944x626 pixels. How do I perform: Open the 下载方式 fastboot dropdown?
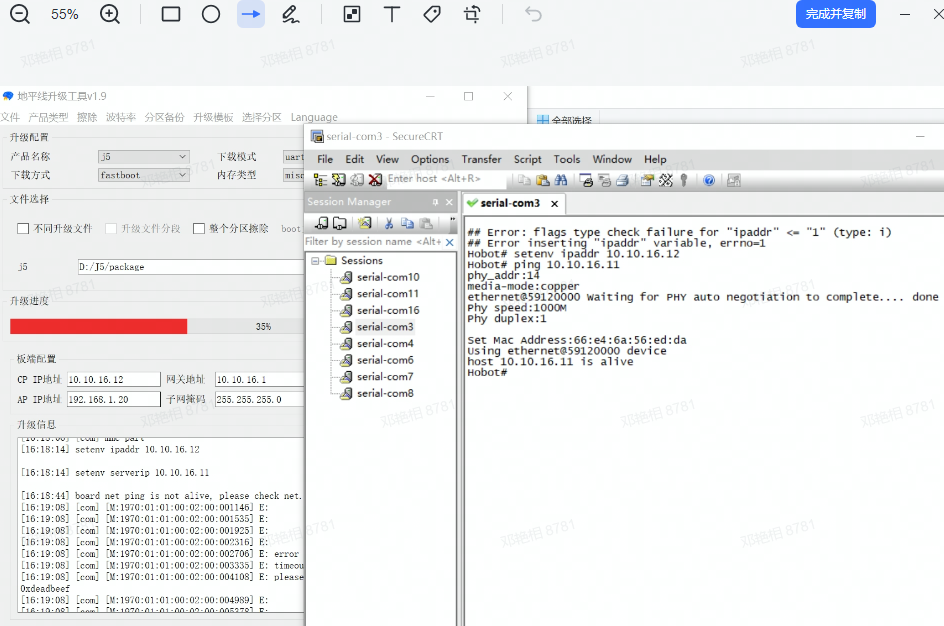tap(143, 175)
